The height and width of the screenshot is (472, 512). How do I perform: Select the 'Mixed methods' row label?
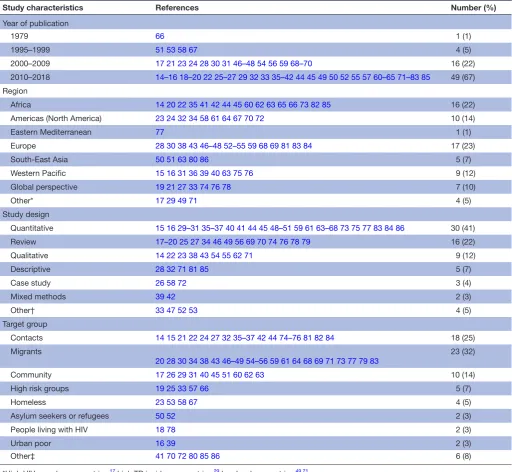click(38, 297)
